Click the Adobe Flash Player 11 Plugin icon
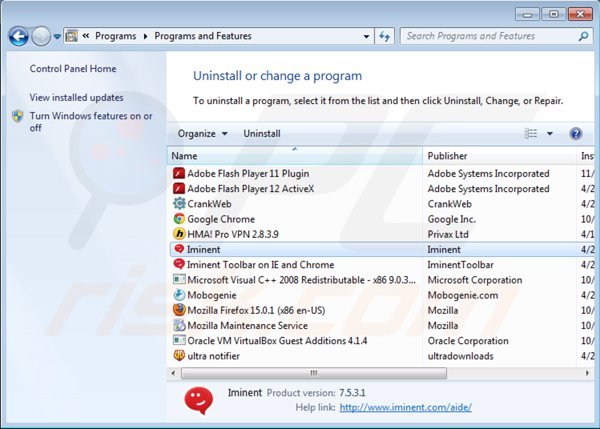The image size is (600, 429). click(x=179, y=173)
